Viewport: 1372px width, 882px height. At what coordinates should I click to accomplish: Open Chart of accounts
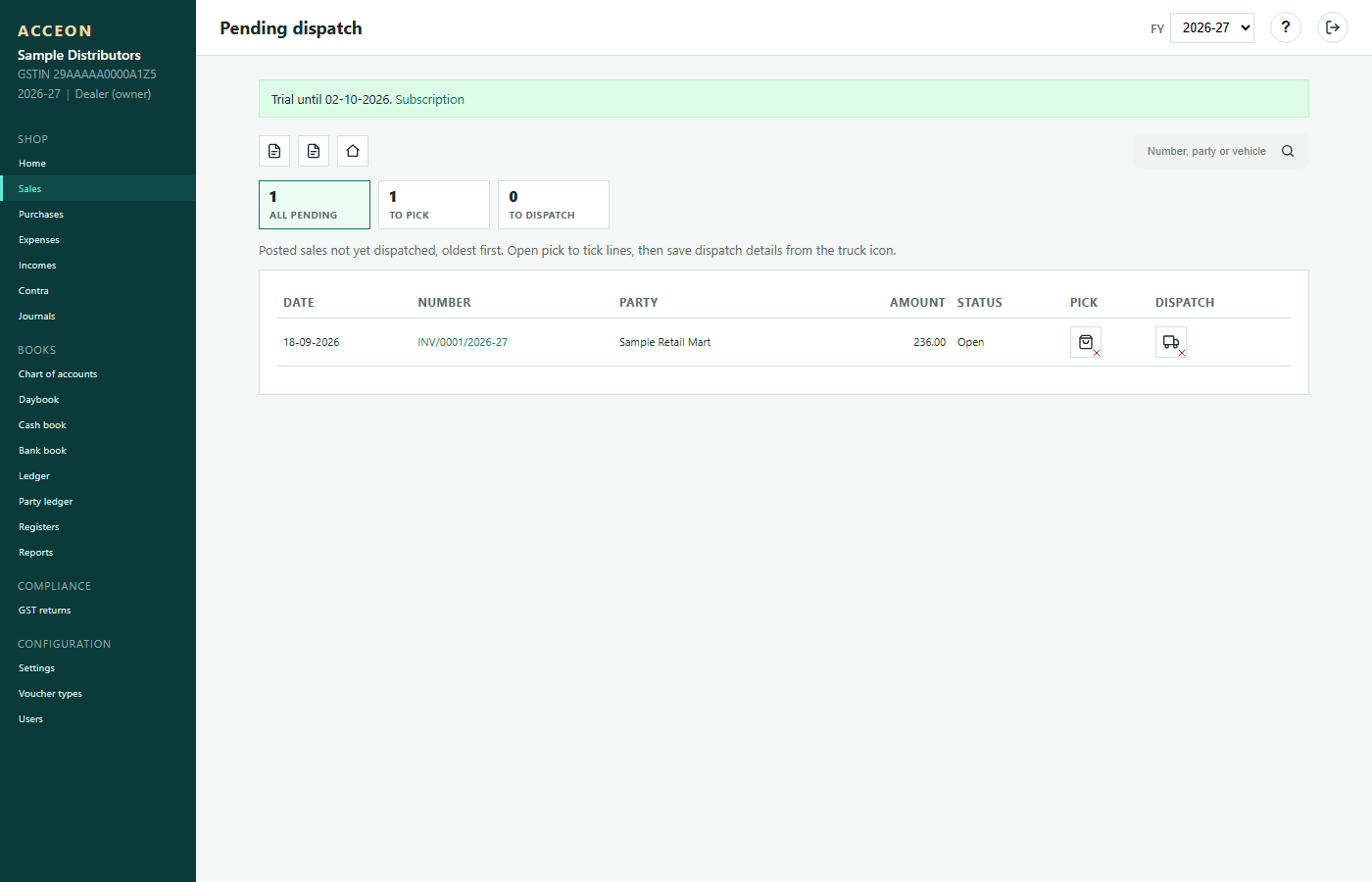(98, 374)
